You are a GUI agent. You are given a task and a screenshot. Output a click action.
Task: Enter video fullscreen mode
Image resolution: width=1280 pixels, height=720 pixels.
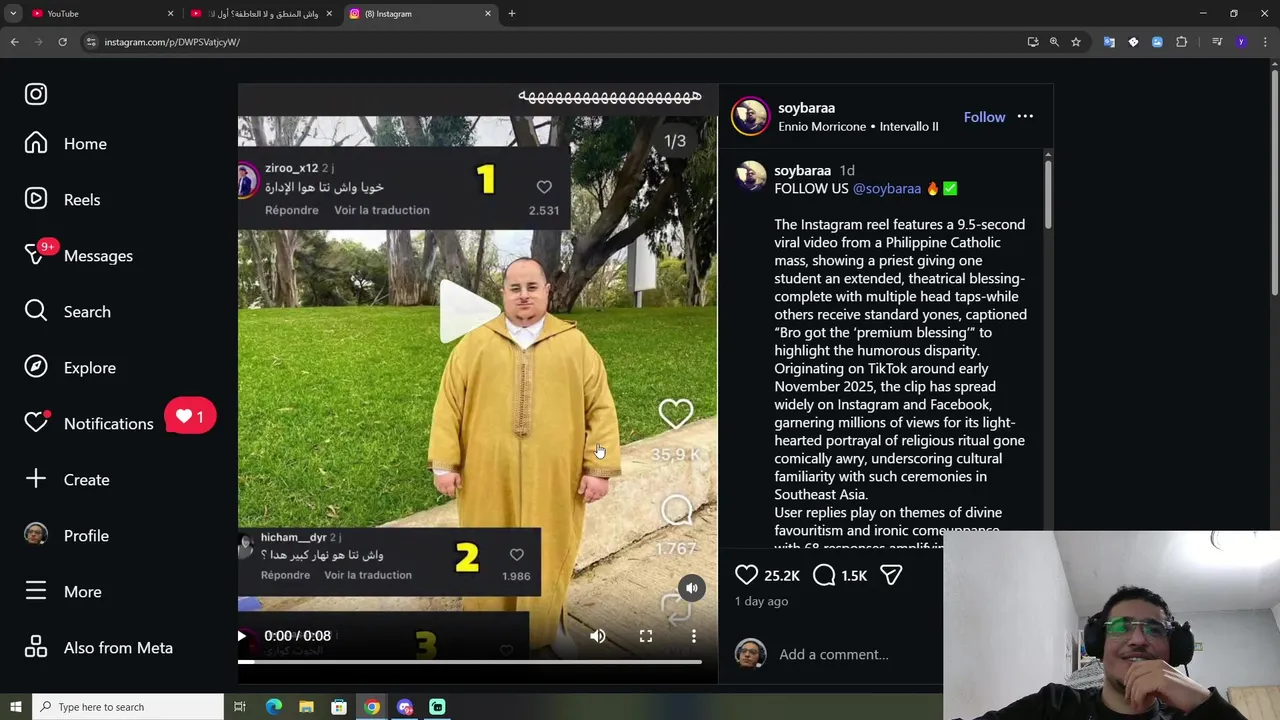(x=646, y=636)
